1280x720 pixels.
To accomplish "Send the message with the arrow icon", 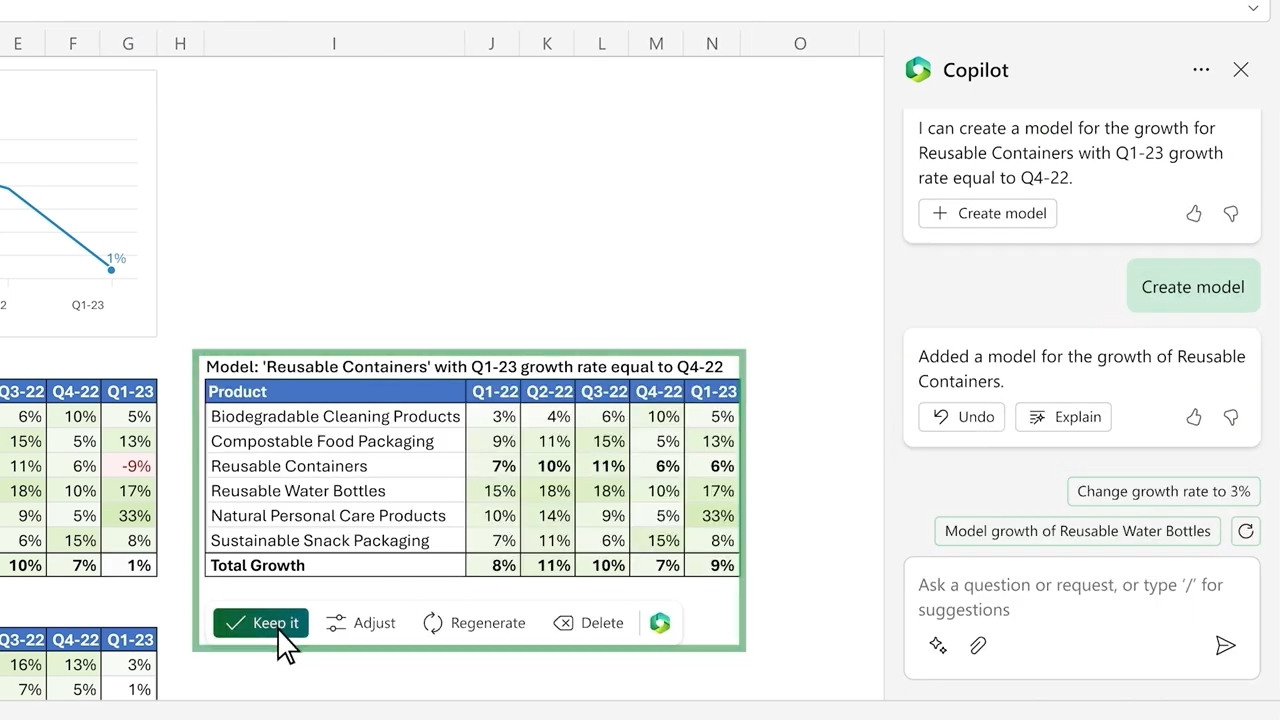I will [x=1225, y=646].
